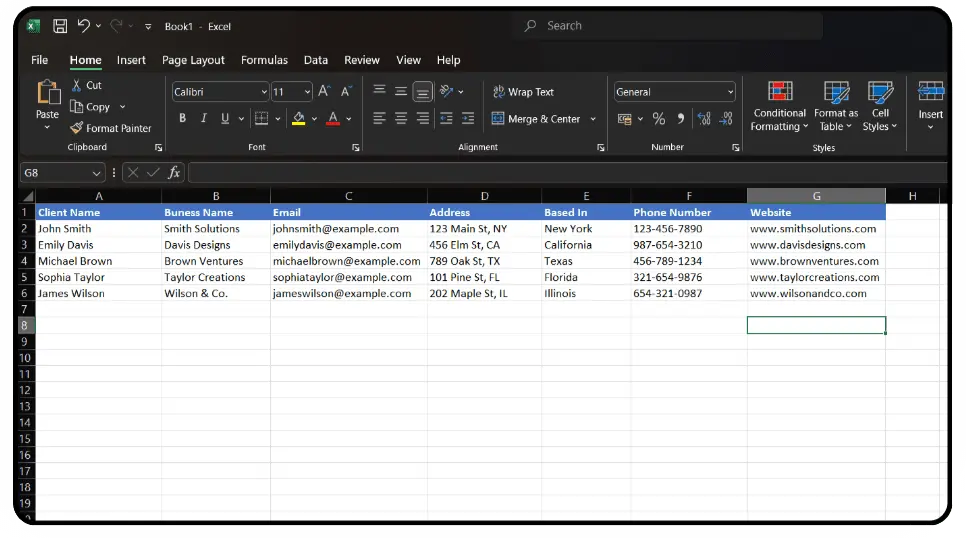
Task: Click the Insert Function fx icon
Action: click(174, 173)
